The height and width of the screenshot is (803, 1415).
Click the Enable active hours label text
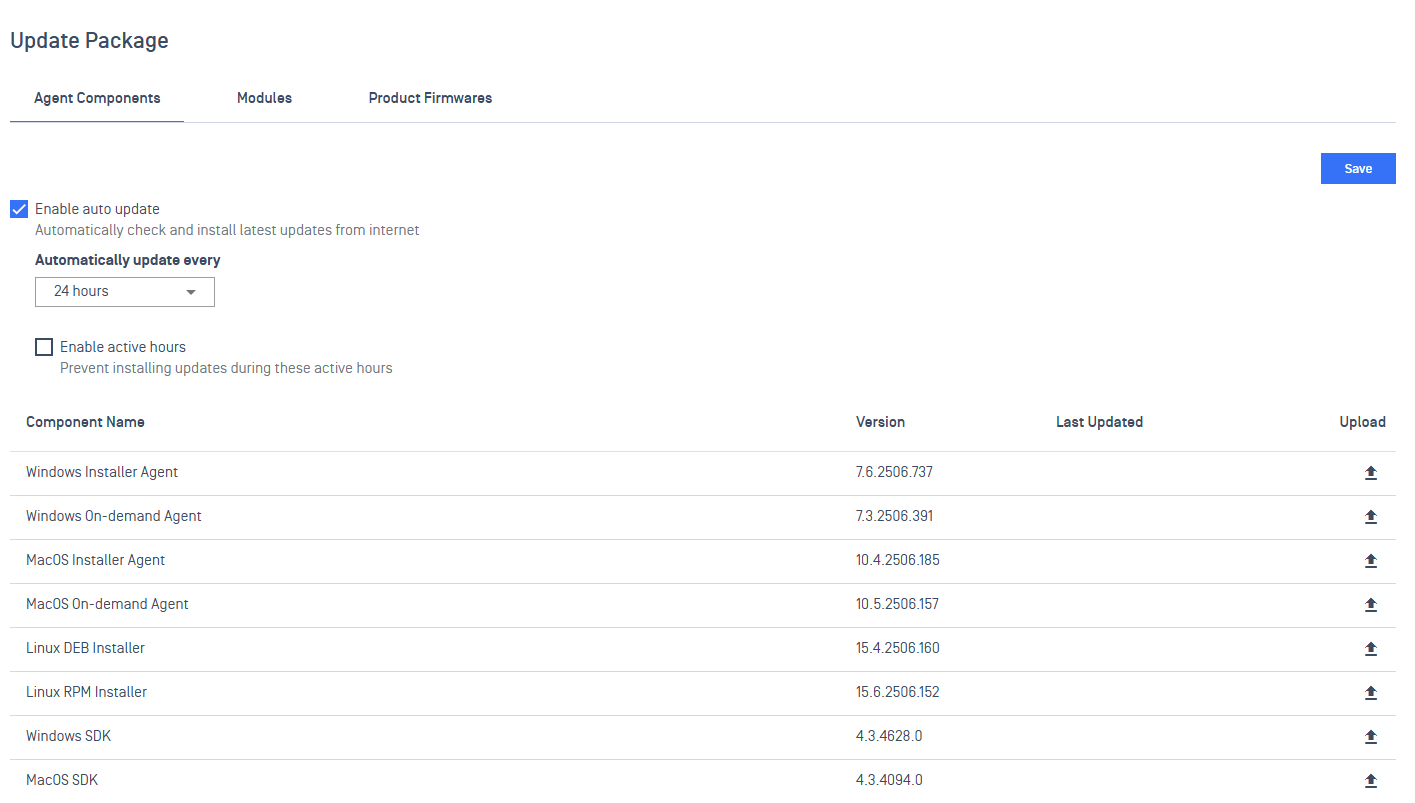coord(123,347)
